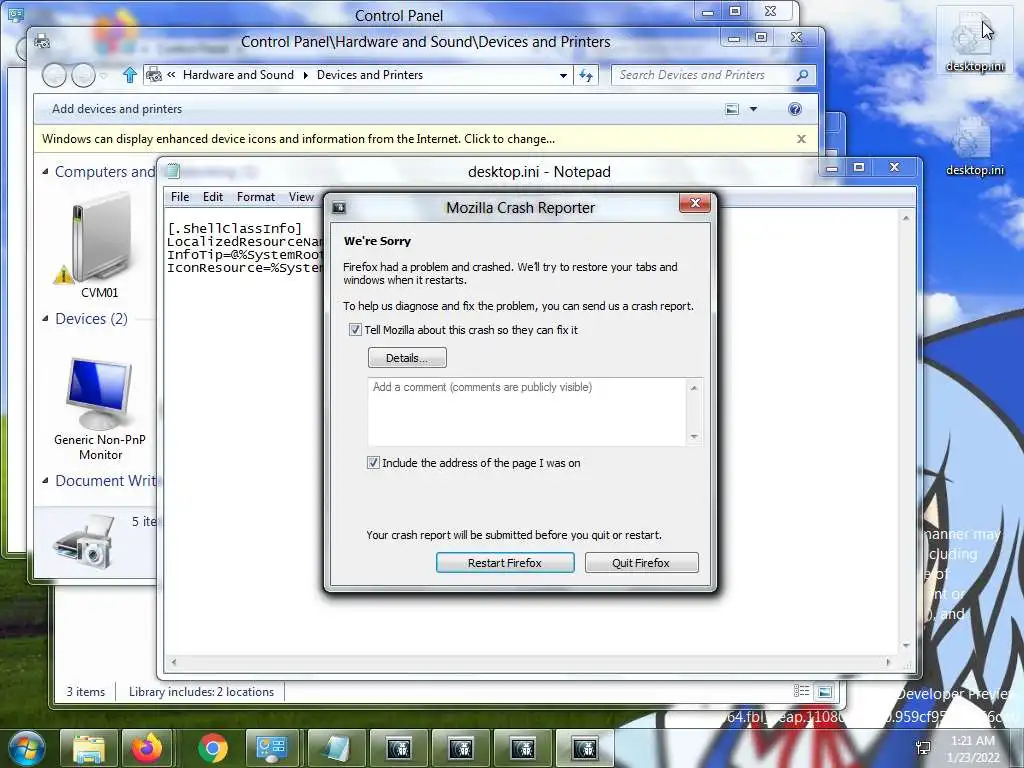Uncheck Tell Mozilla about this crash
Screen dimensions: 1024x768
355,330
